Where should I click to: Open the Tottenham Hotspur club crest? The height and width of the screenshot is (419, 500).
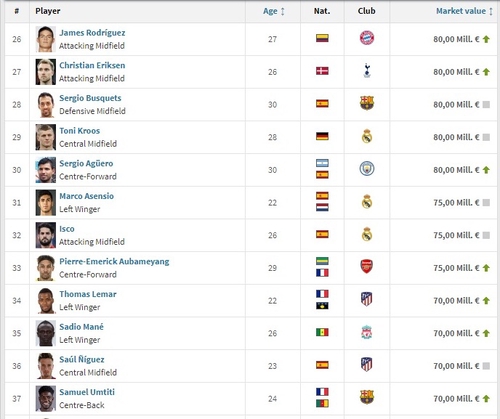367,70
